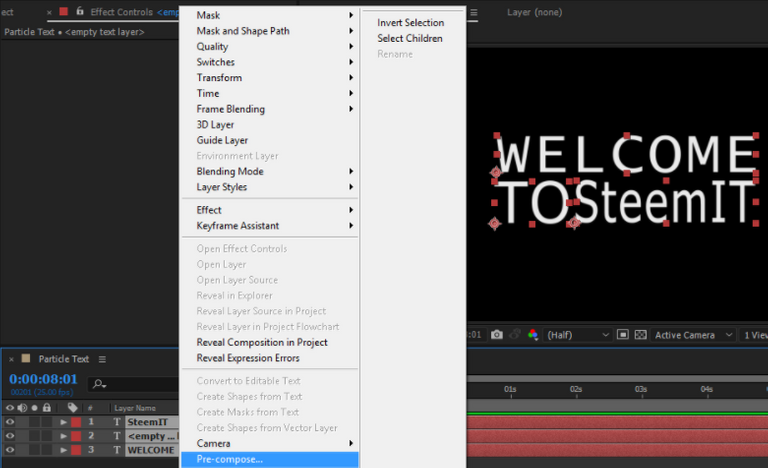Enable solo for the WELCOME layer
The image size is (768, 468).
[x=34, y=450]
